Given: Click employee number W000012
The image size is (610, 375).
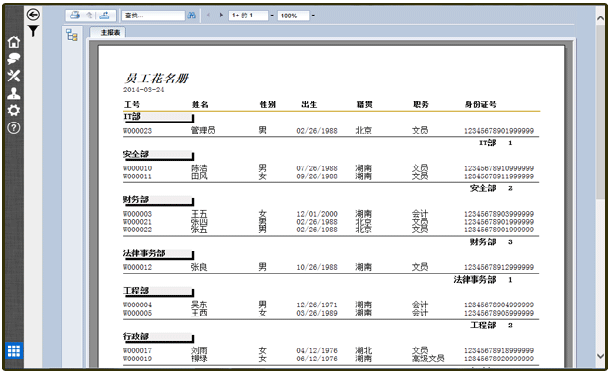Looking at the screenshot, I should (137, 267).
